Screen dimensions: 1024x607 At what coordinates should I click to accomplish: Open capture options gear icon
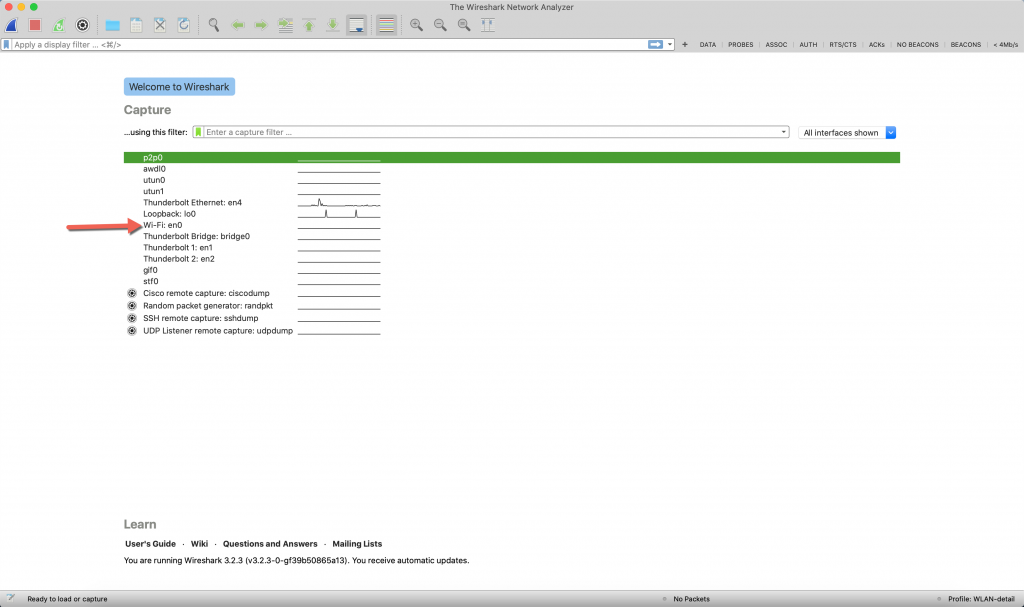pyautogui.click(x=83, y=25)
